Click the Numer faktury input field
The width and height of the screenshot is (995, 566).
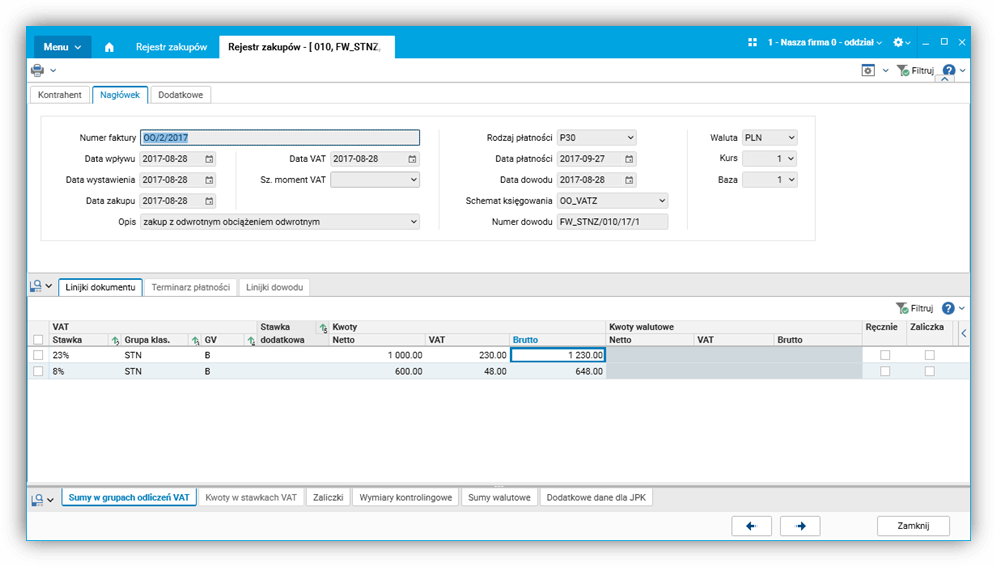(x=280, y=138)
